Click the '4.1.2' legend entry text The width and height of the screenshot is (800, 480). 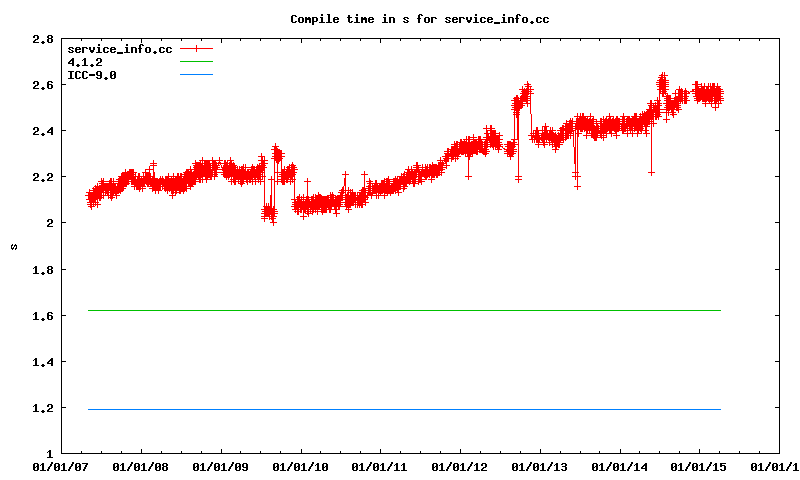[85, 62]
